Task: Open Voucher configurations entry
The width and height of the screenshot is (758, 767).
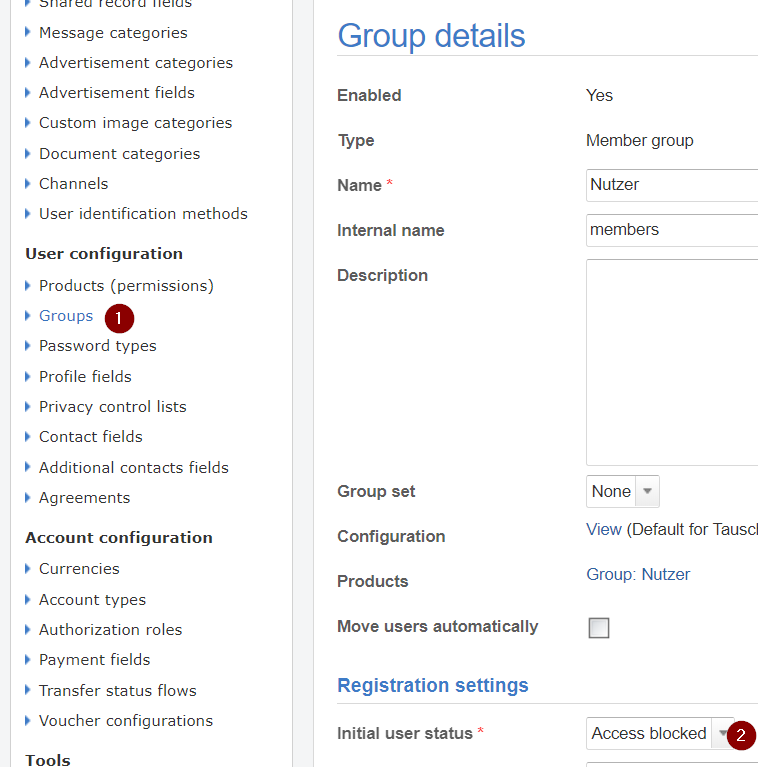Action: click(126, 721)
